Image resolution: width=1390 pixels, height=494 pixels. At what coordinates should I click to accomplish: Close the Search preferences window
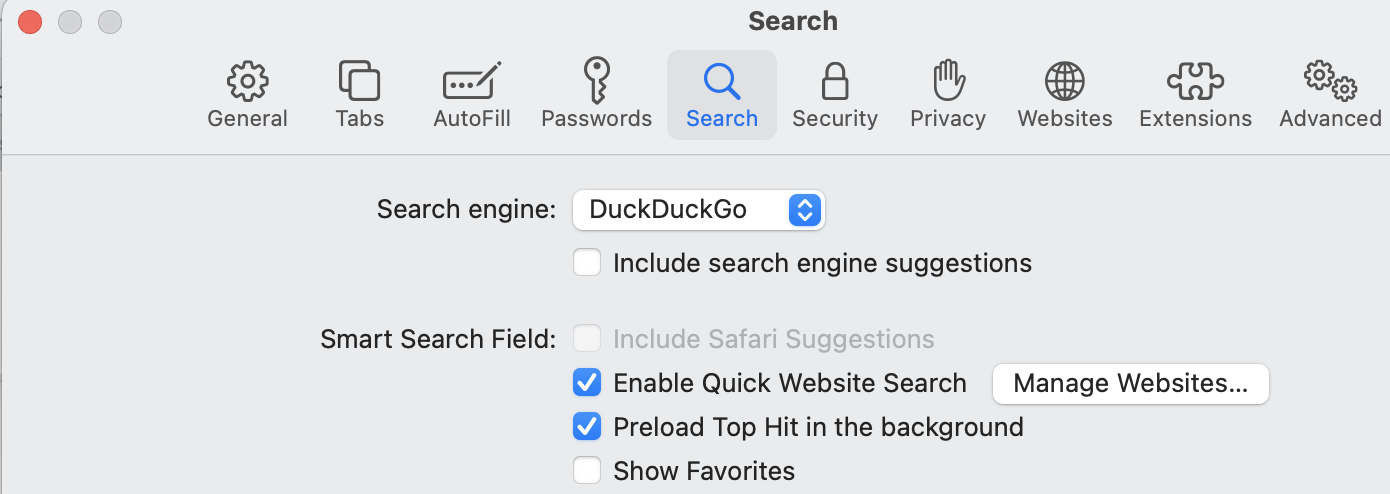(30, 21)
